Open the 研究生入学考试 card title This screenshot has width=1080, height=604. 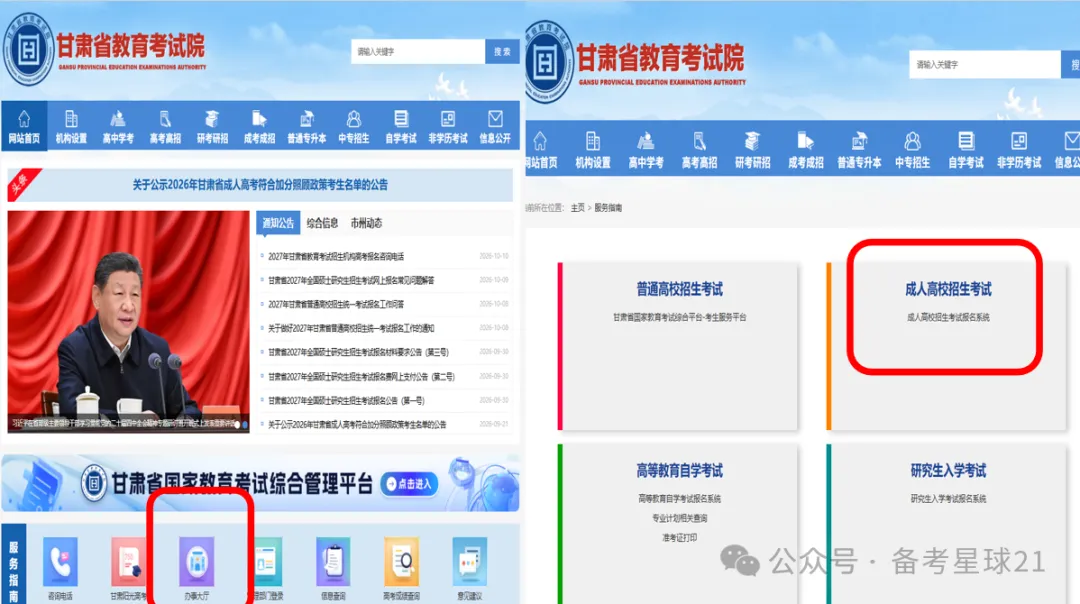(948, 470)
